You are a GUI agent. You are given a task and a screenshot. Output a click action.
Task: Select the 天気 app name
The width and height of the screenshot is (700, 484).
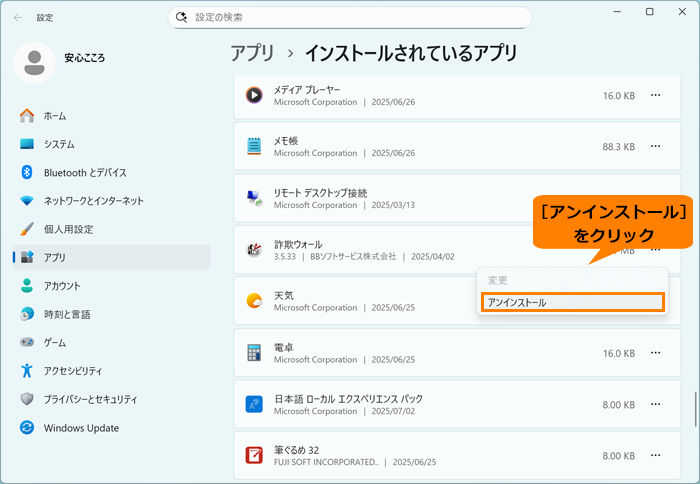(x=284, y=296)
